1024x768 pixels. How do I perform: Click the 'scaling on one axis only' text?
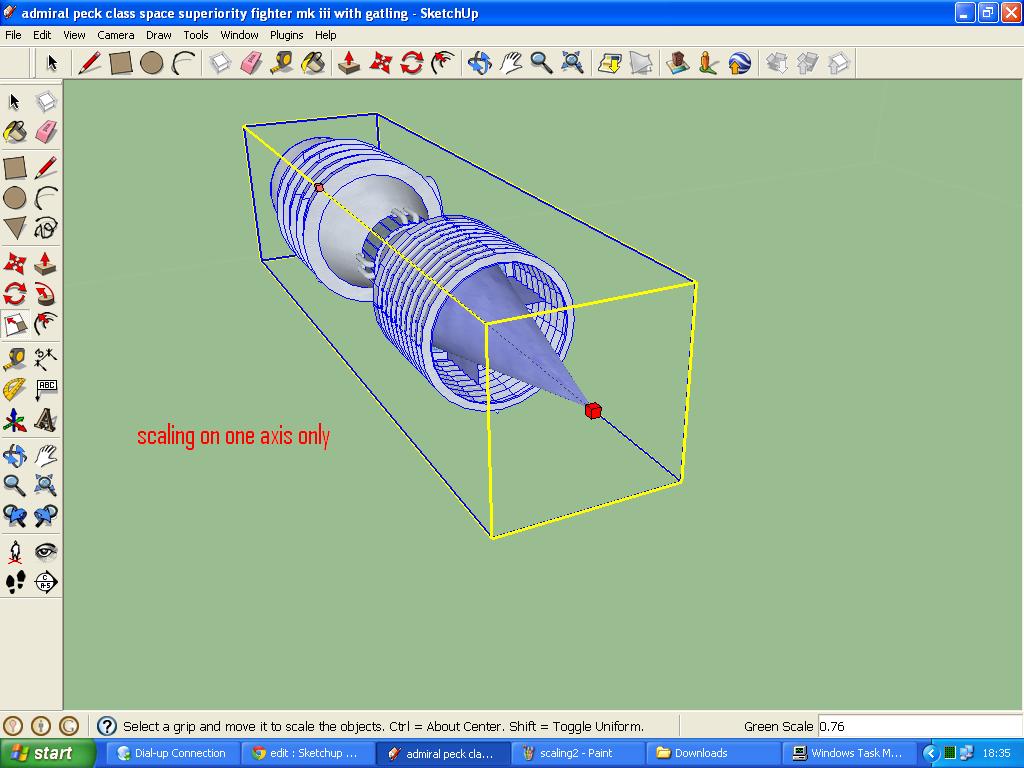tap(233, 436)
